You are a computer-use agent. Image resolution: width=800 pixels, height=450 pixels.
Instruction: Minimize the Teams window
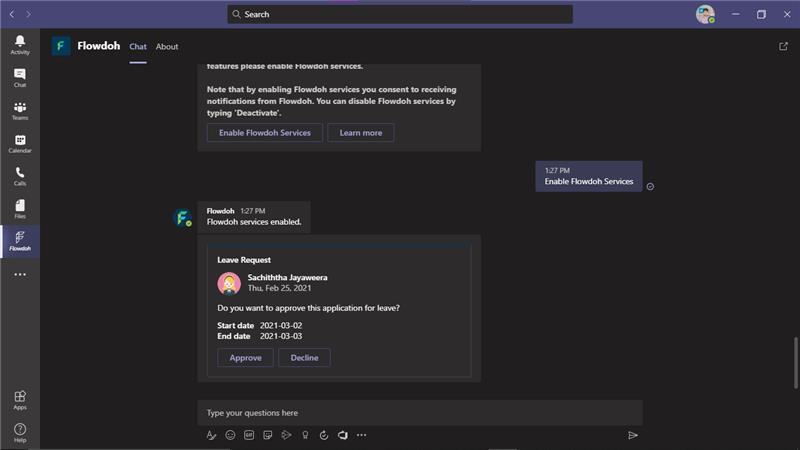point(736,14)
